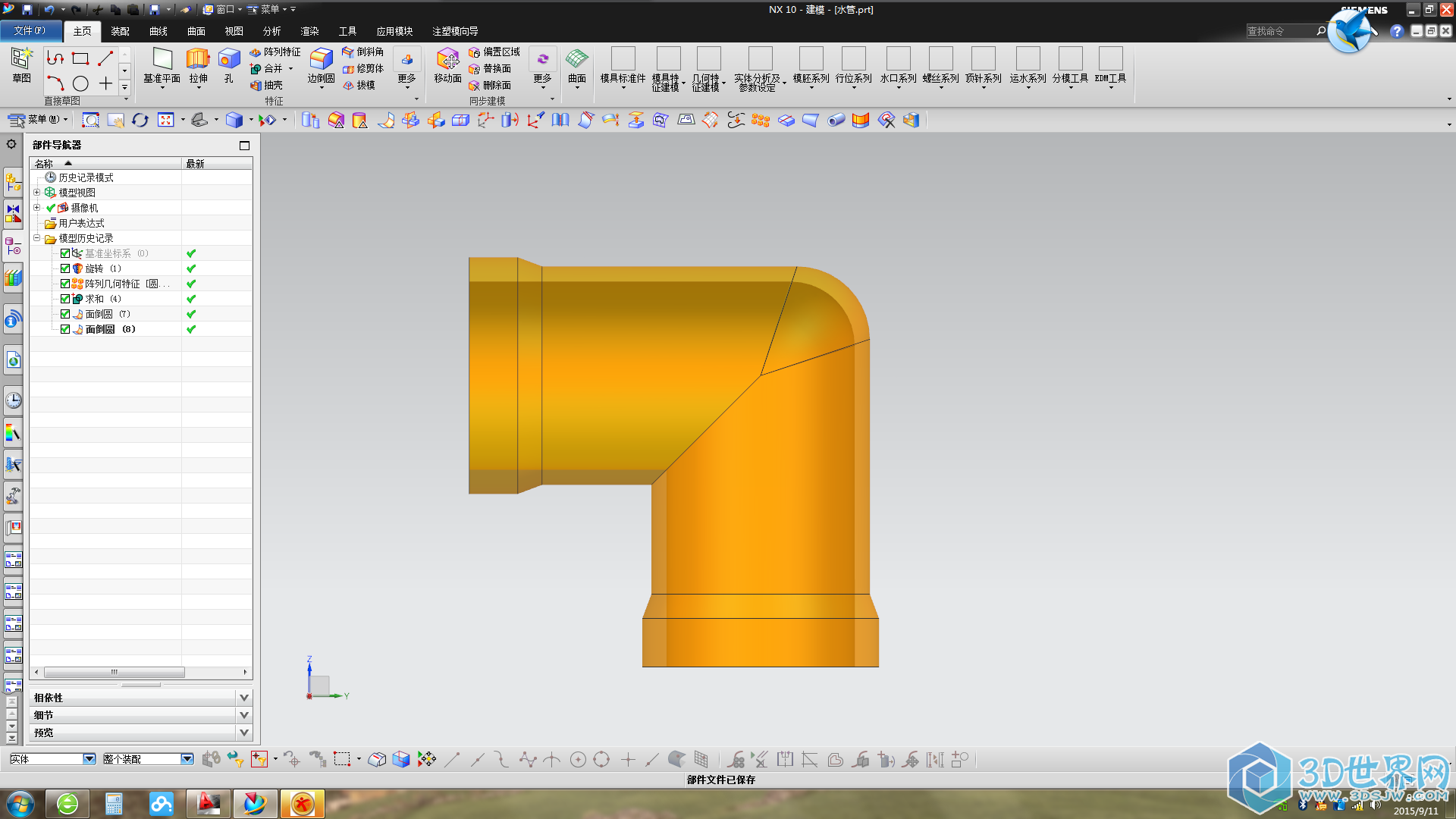Open the Surface (曲面) tool

pos(577,66)
